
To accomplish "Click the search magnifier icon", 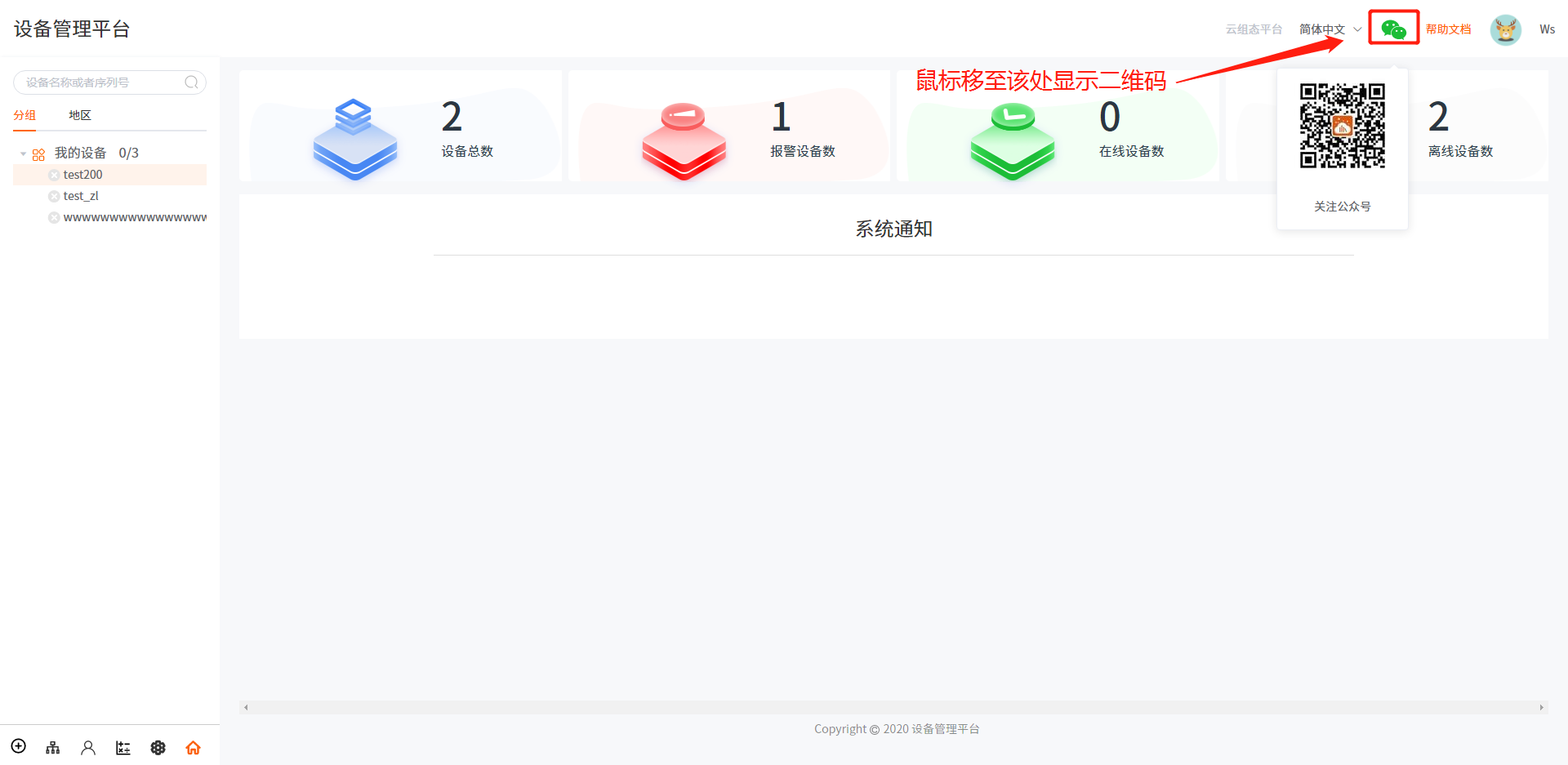I will (192, 82).
